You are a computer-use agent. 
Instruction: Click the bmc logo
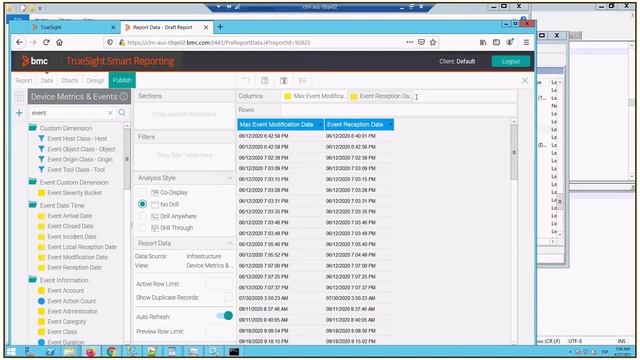(x=35, y=61)
